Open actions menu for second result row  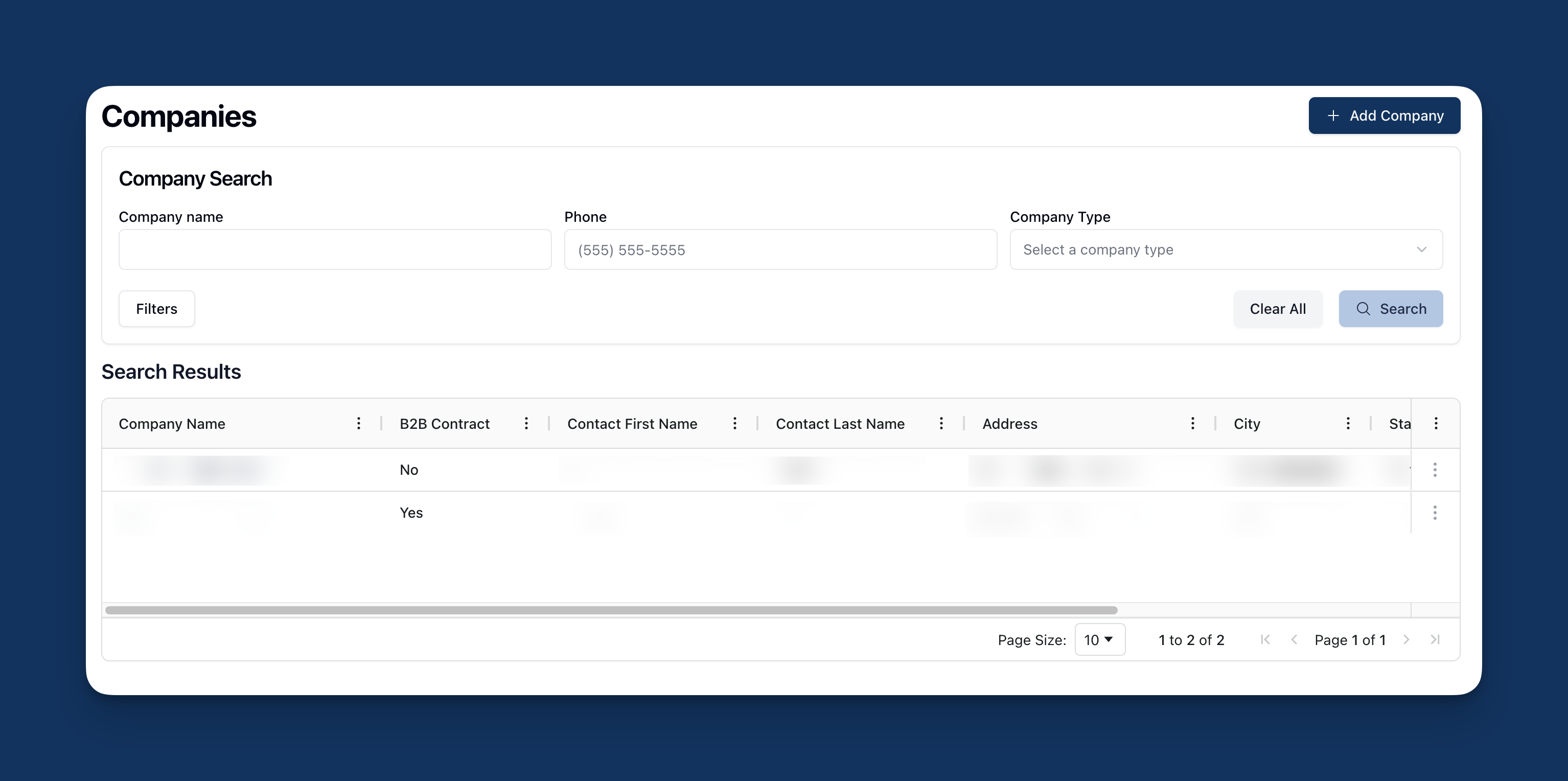[x=1435, y=513]
